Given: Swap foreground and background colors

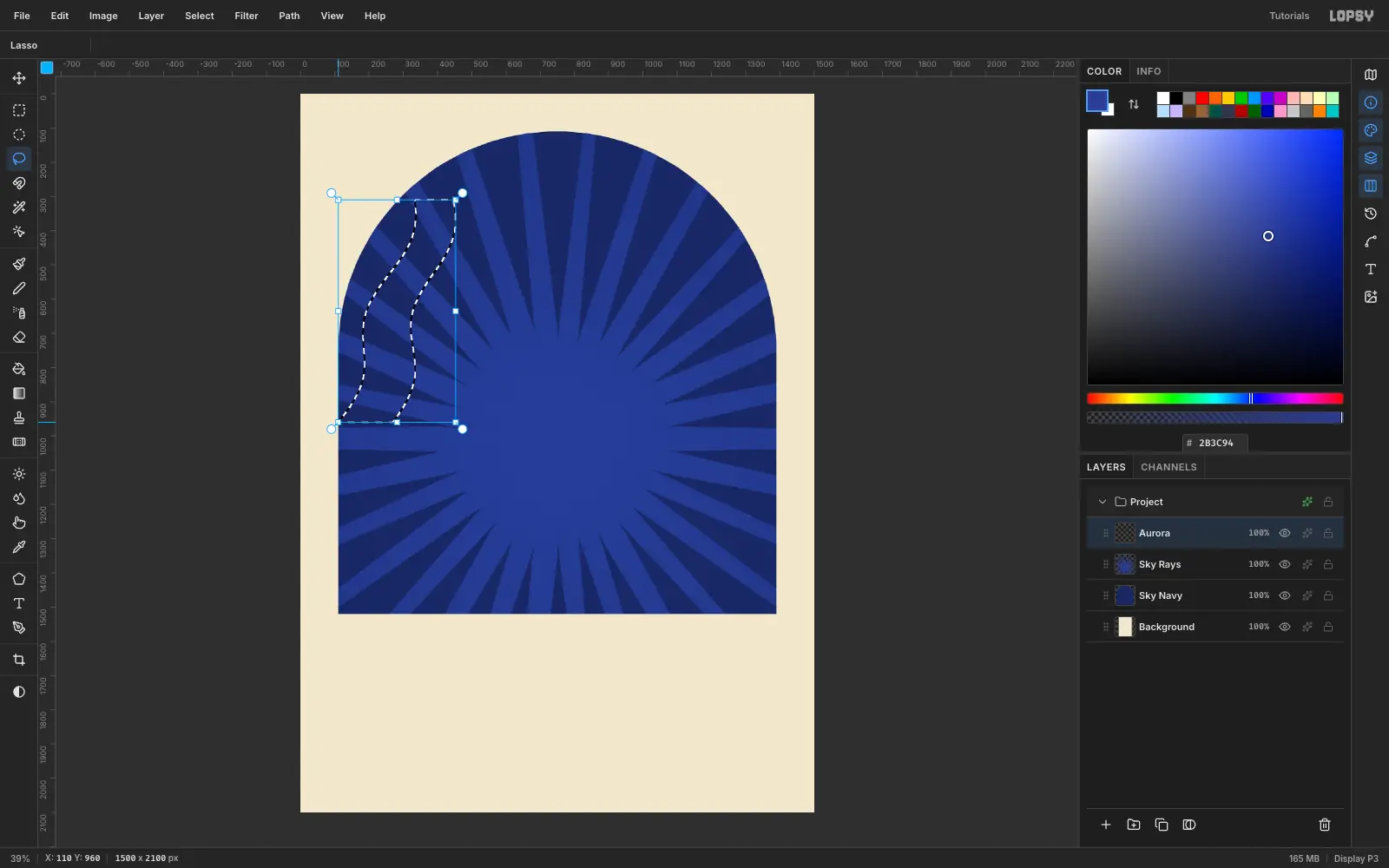Looking at the screenshot, I should point(1134,104).
